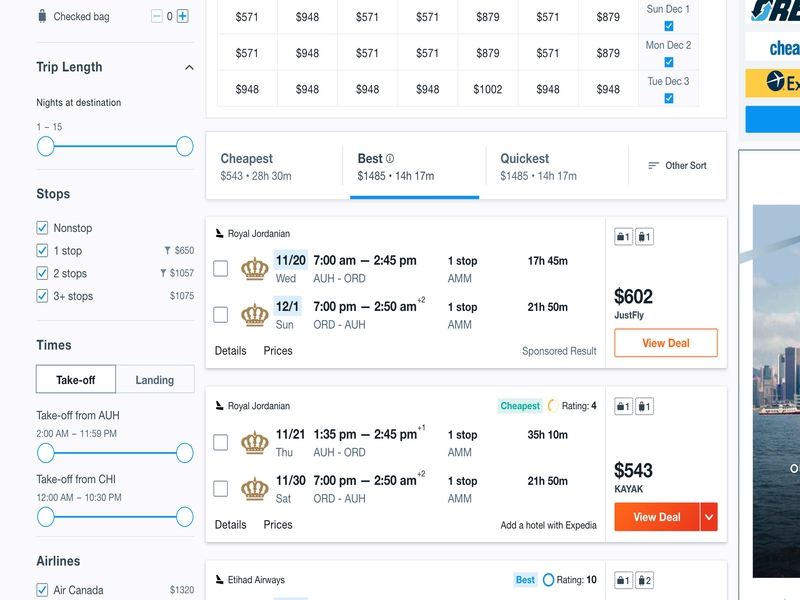Screen dimensions: 800x600
Task: Click the Best badge on Etihad Airways card
Action: tap(525, 580)
